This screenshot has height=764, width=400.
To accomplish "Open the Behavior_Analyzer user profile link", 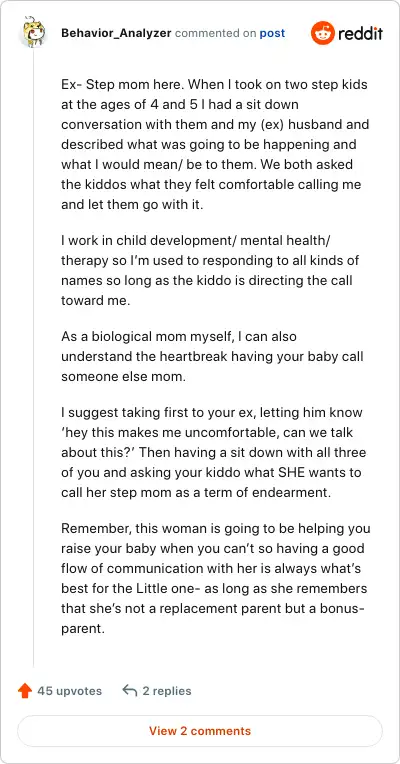I will pos(116,33).
